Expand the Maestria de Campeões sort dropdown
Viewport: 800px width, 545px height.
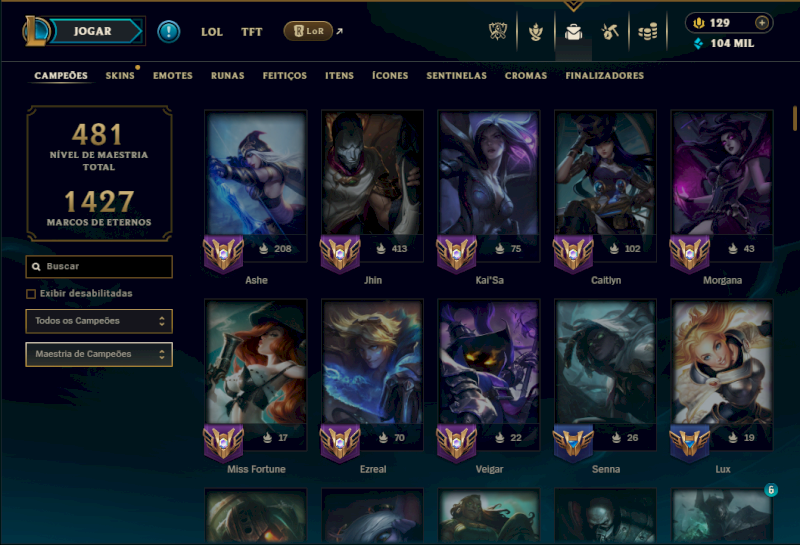99,354
